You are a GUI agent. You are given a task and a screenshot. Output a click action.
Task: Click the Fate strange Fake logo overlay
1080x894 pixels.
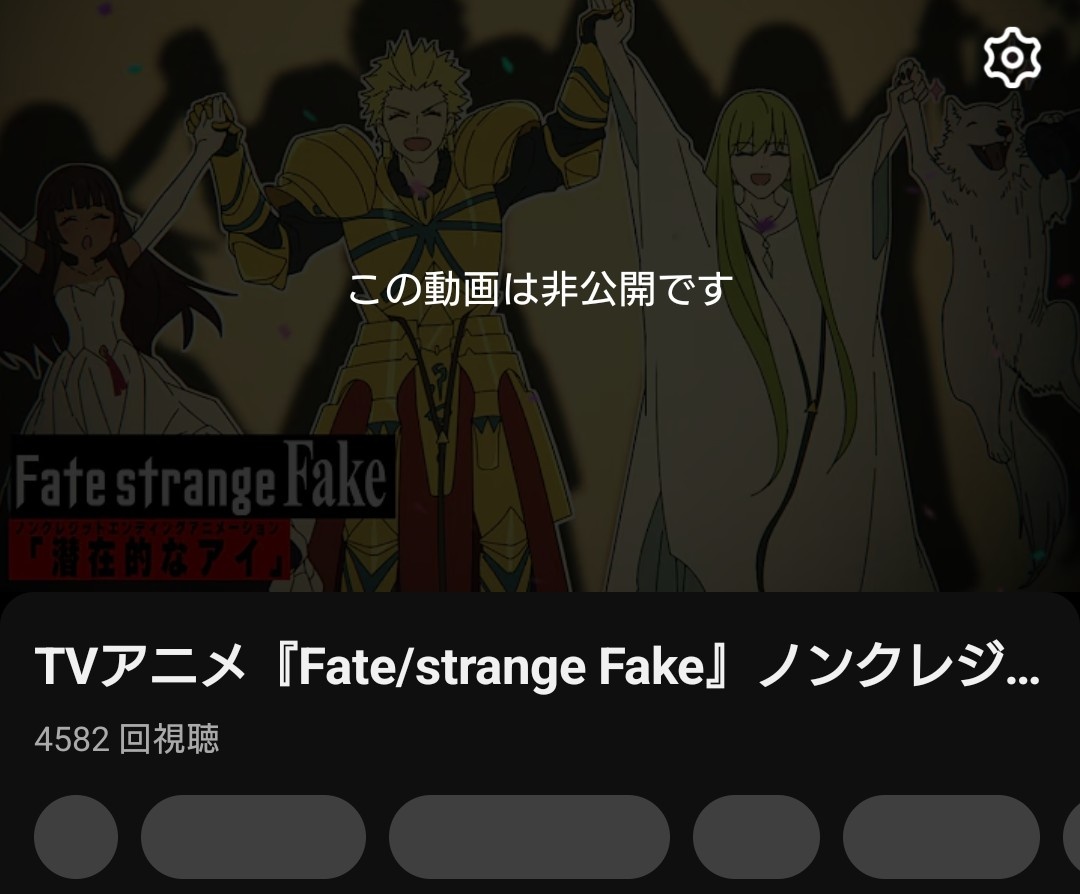[x=201, y=477]
